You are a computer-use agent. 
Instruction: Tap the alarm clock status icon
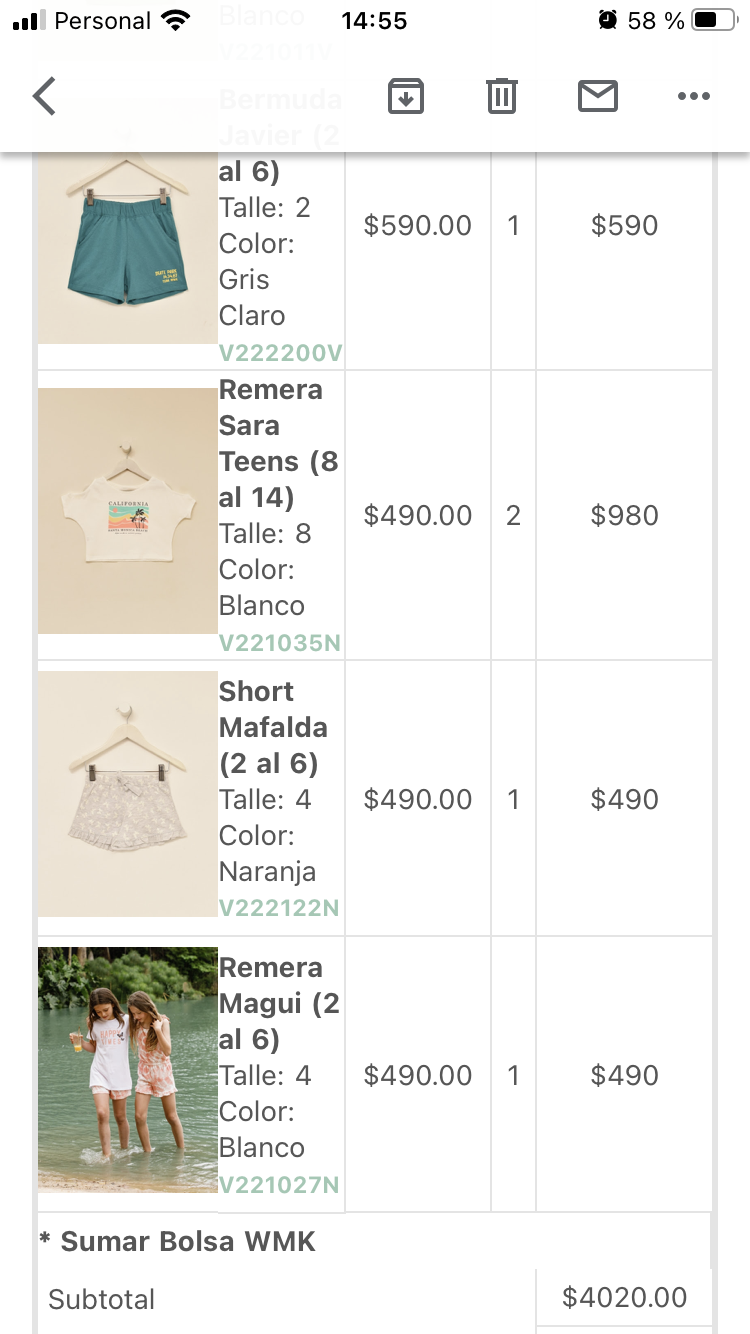click(607, 20)
